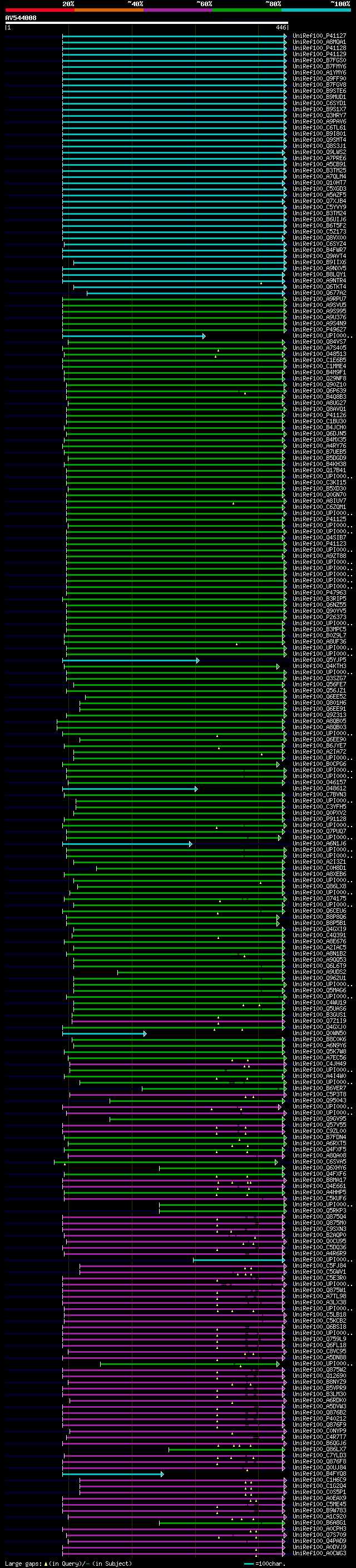Click the purple ~60% identity color band
The image size is (356, 1568).
click(177, 10)
